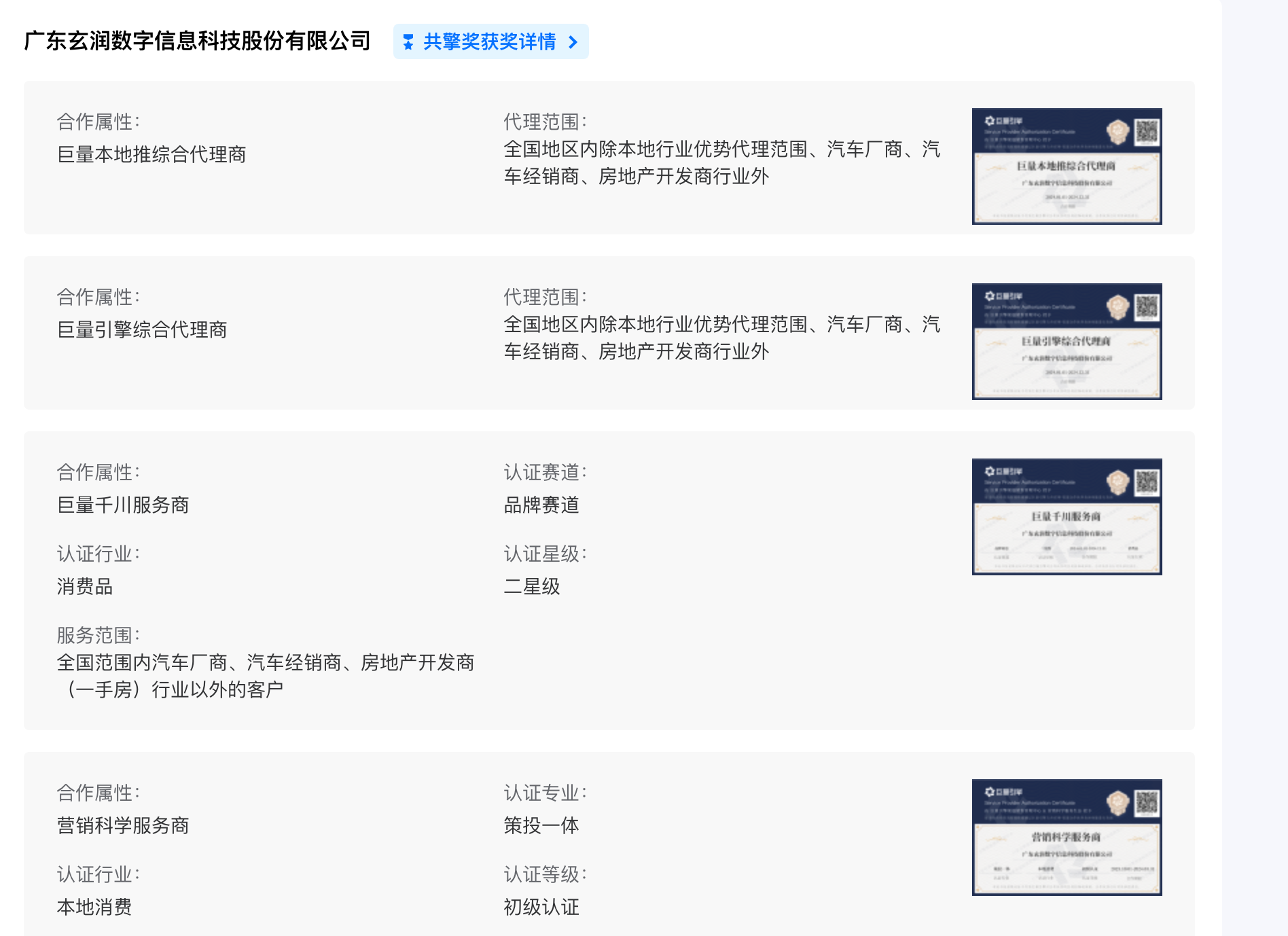
Task: Click the 认证星级 label
Action: click(545, 554)
